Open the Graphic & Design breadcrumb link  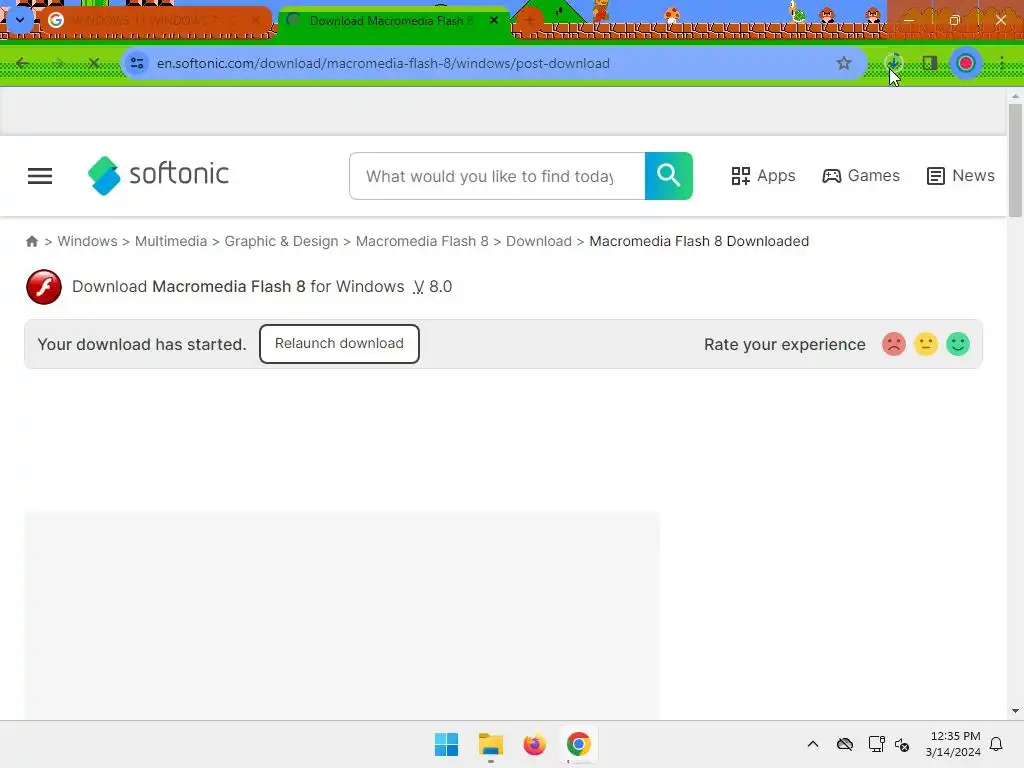click(x=281, y=241)
